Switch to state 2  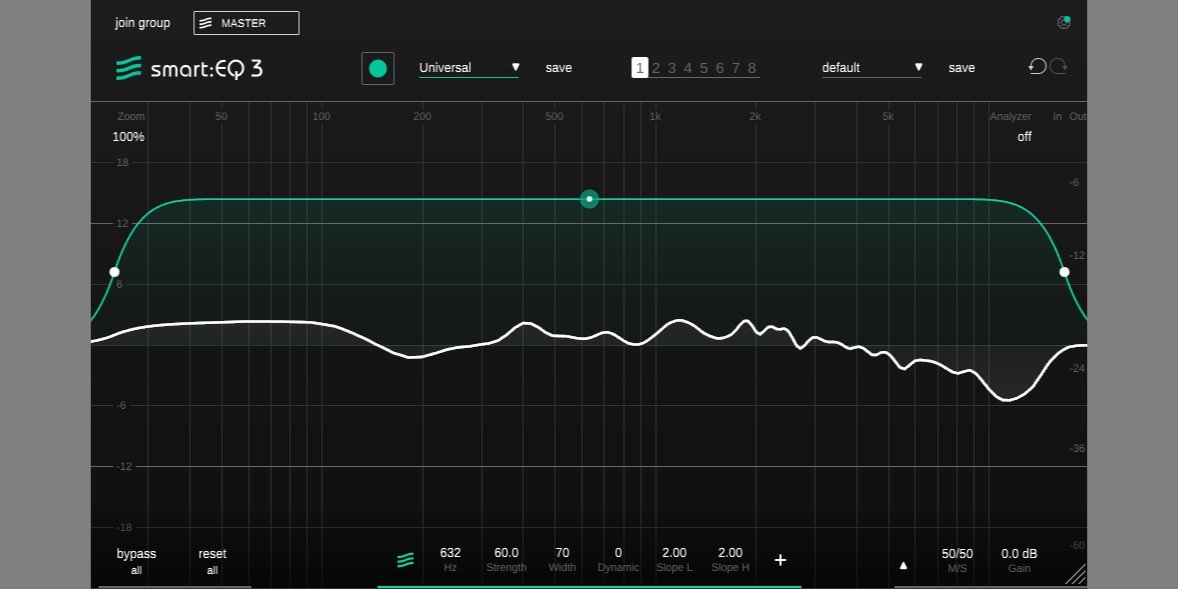(656, 68)
